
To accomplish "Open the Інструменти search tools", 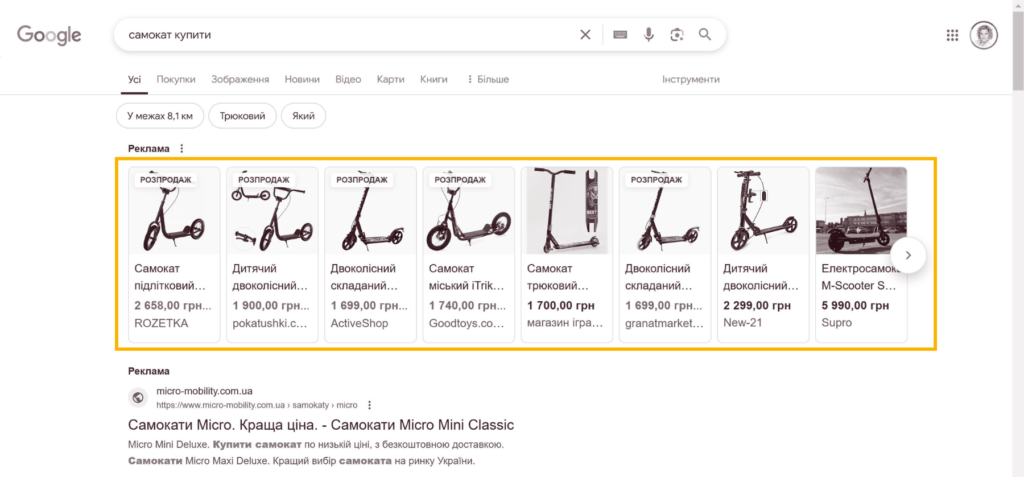I will click(x=691, y=79).
